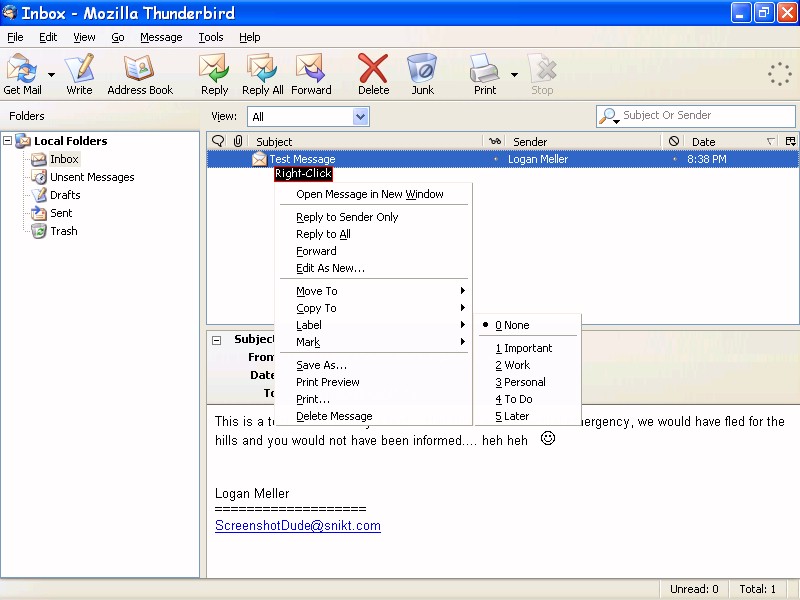Open the File menu

click(x=15, y=37)
